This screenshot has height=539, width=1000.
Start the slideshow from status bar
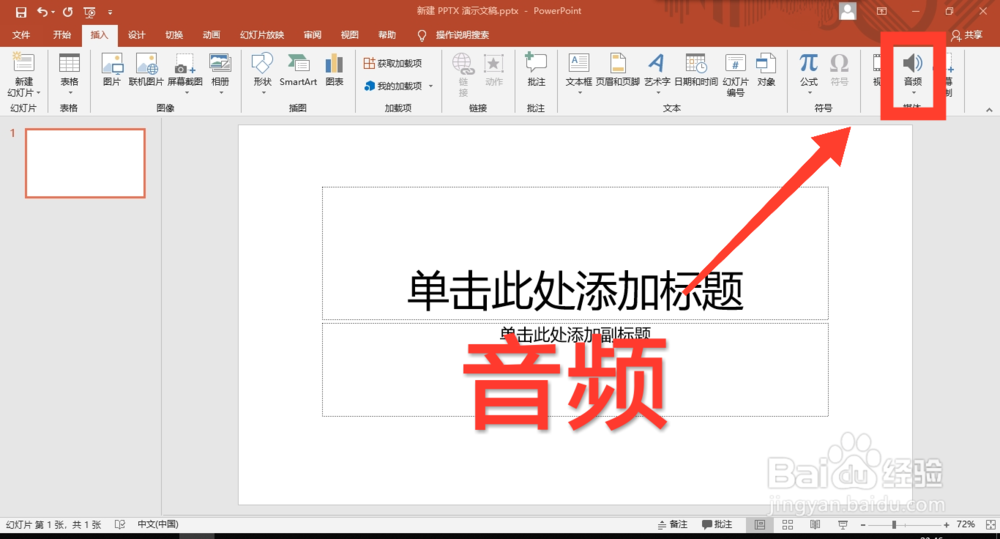pyautogui.click(x=843, y=525)
